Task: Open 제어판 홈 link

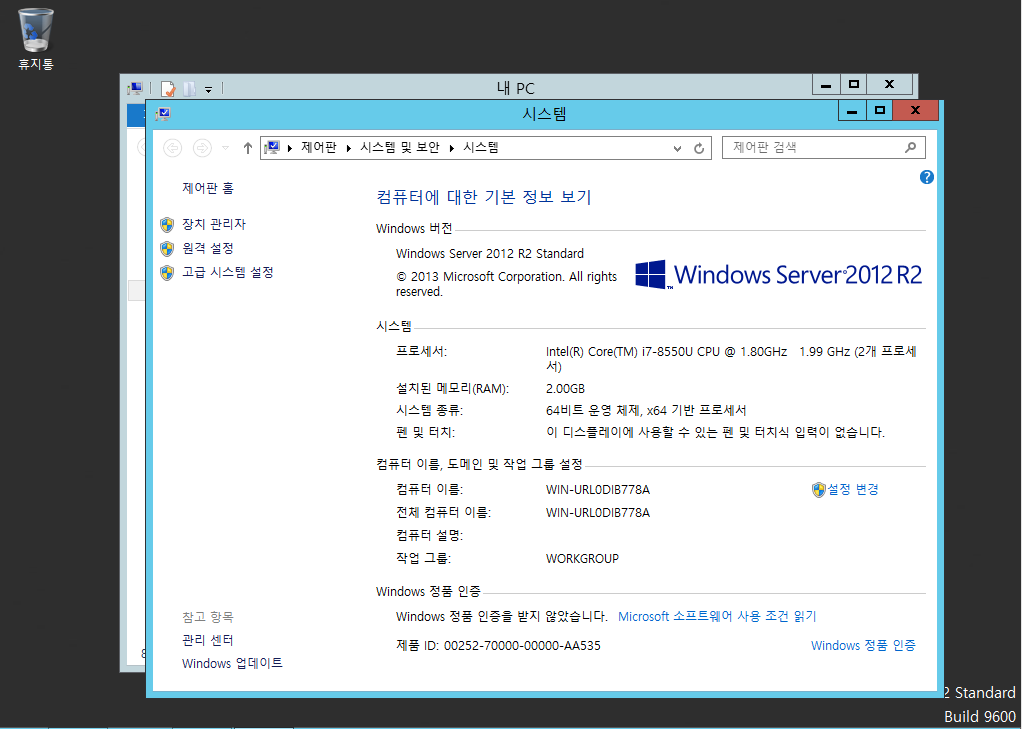Action: 208,188
